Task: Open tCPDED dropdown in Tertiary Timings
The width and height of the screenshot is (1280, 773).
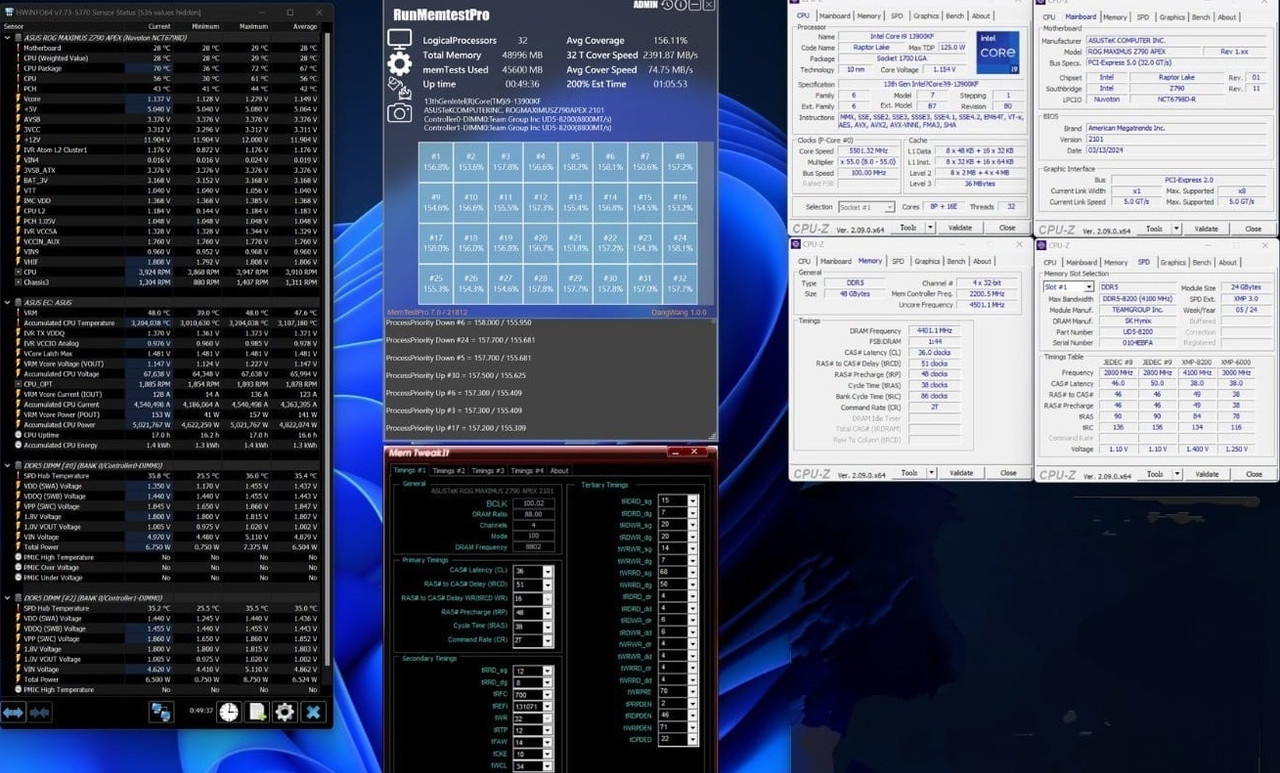Action: pyautogui.click(x=692, y=739)
